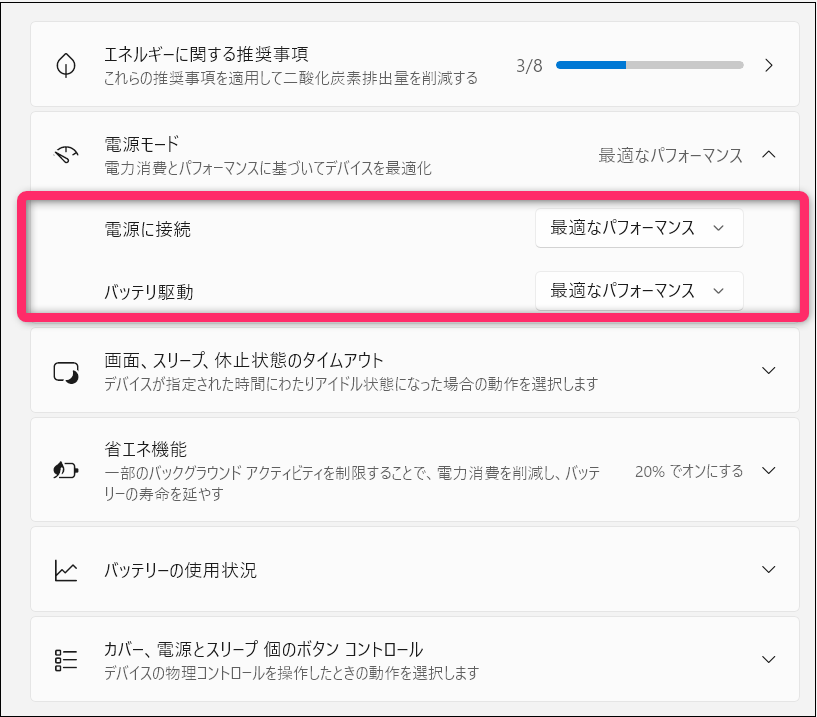
Task: Expand the screen, sleep, hibernate timeout section
Action: pos(768,370)
